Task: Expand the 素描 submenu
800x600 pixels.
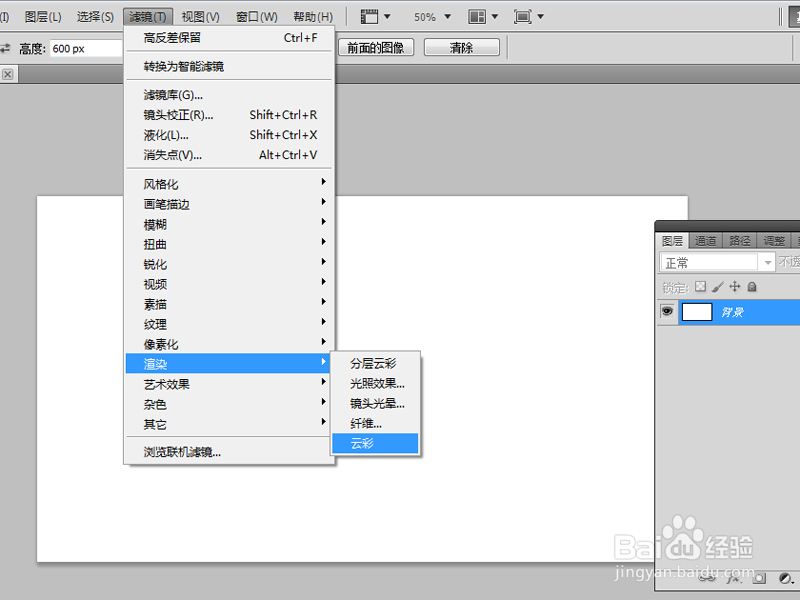Action: point(230,304)
